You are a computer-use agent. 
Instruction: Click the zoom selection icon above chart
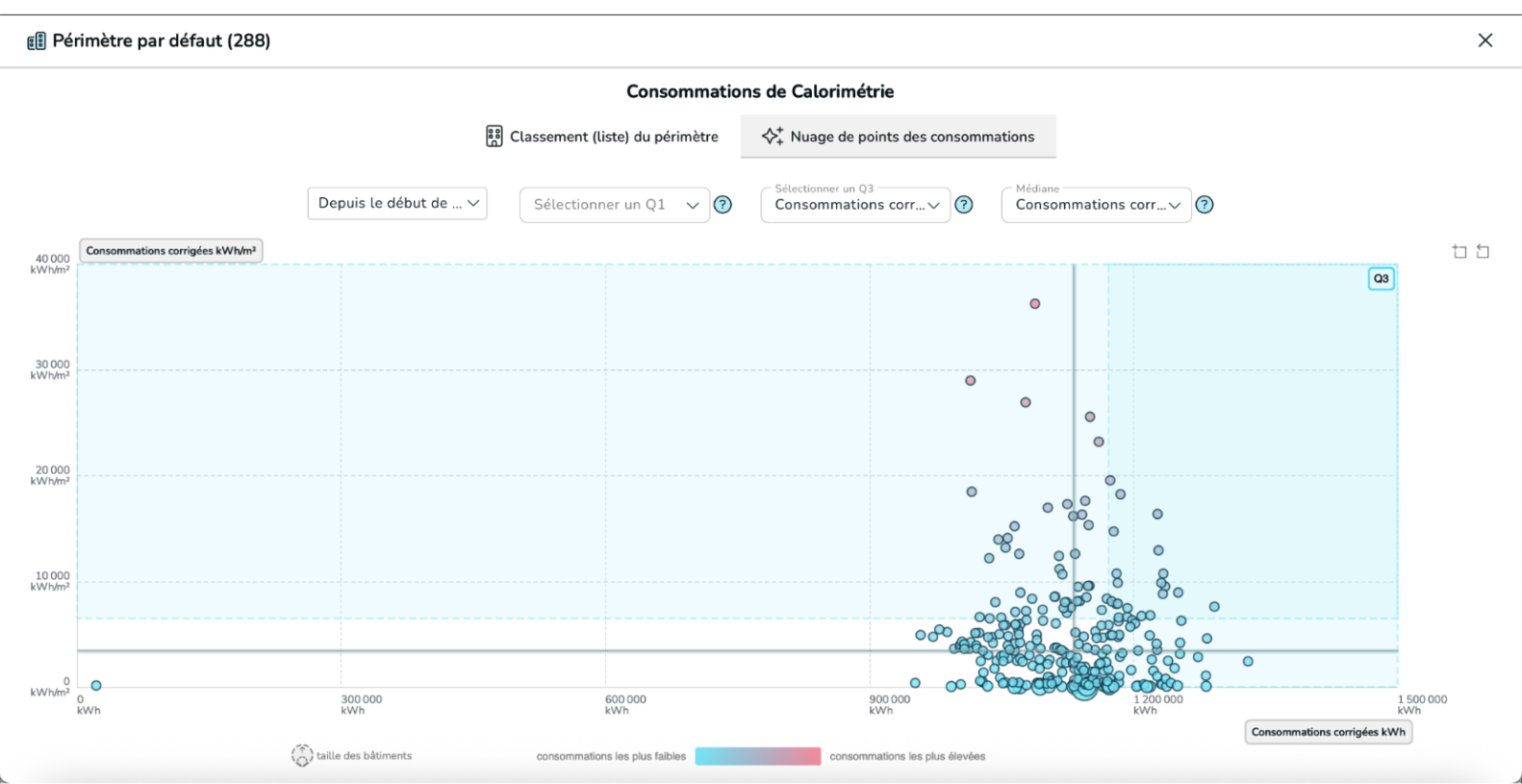[x=1459, y=252]
